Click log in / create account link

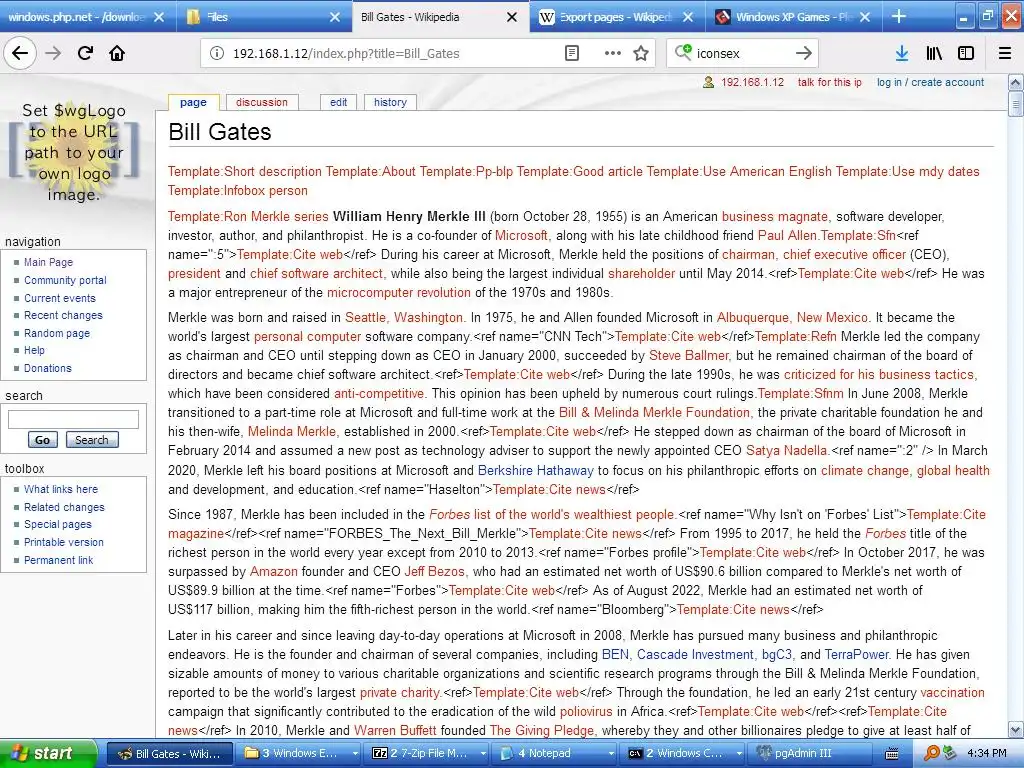tap(930, 82)
